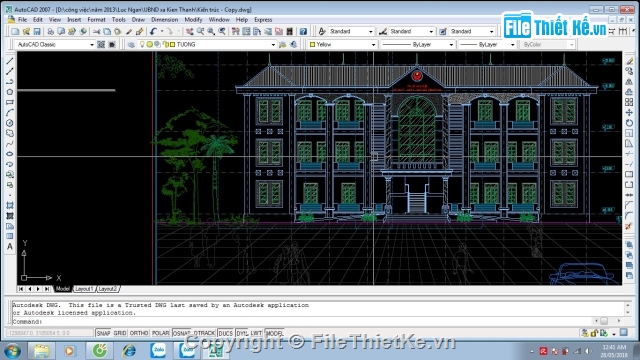Click the Undo arrow icon
Image resolution: width=640 pixels, height=360 pixels.
153,31
